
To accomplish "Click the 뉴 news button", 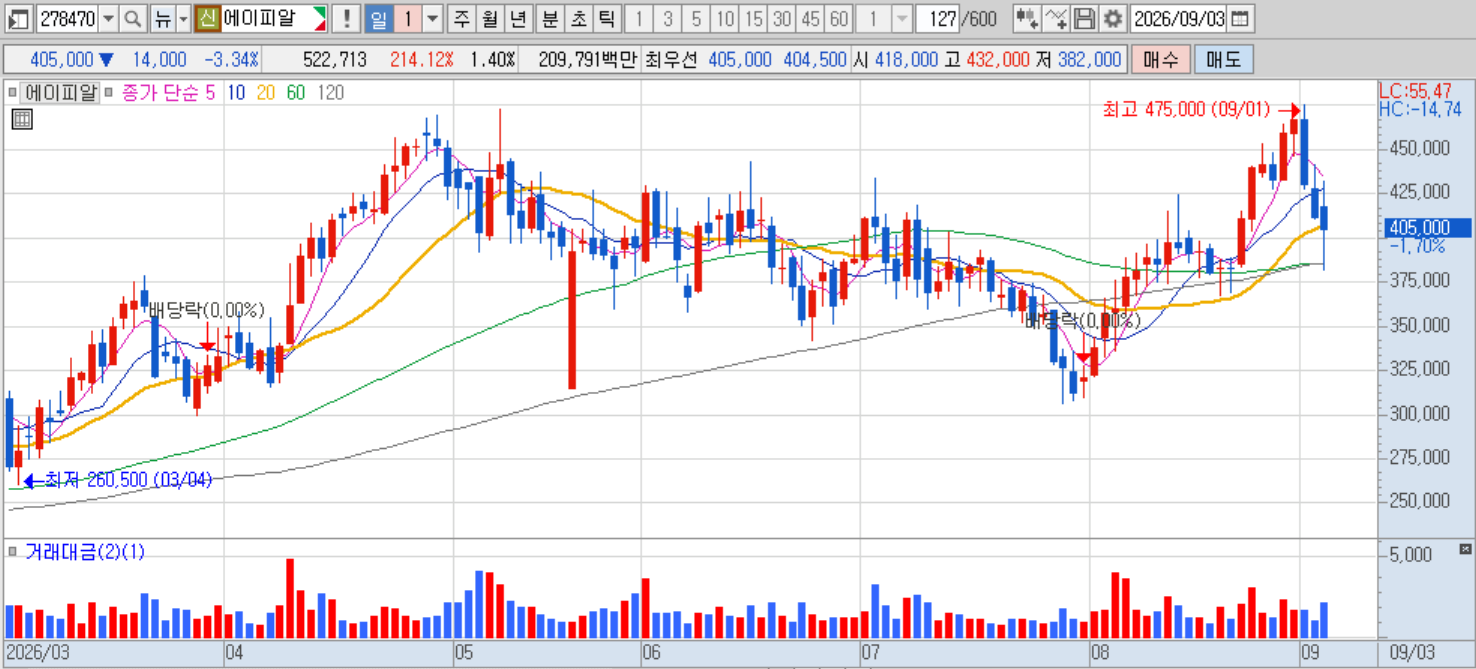I will [x=162, y=18].
